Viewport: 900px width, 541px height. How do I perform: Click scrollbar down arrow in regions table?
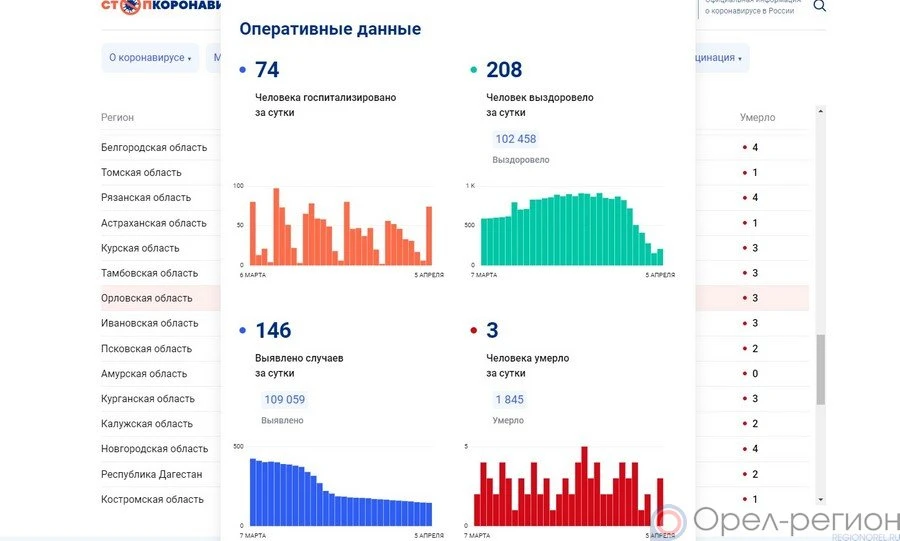click(x=821, y=498)
